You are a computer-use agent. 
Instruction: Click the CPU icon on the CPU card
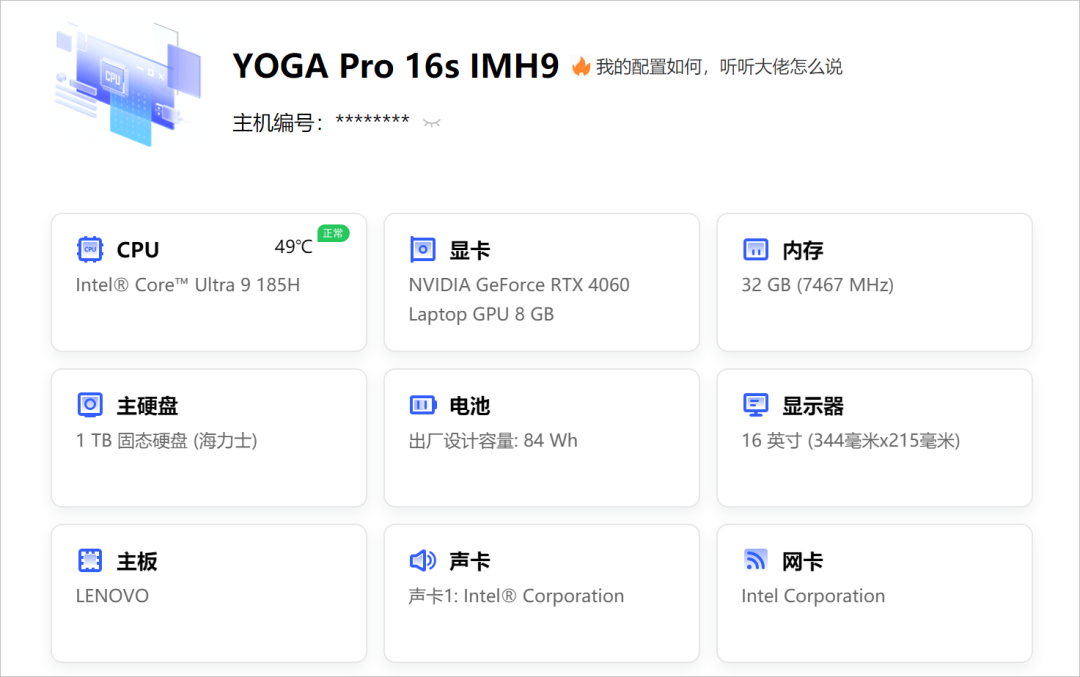[x=91, y=249]
